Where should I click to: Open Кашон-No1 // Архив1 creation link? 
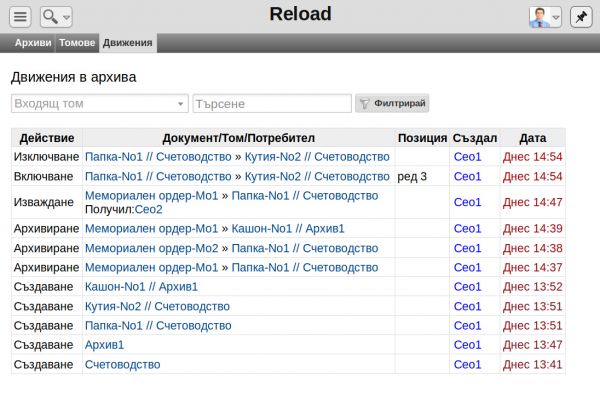pos(141,287)
